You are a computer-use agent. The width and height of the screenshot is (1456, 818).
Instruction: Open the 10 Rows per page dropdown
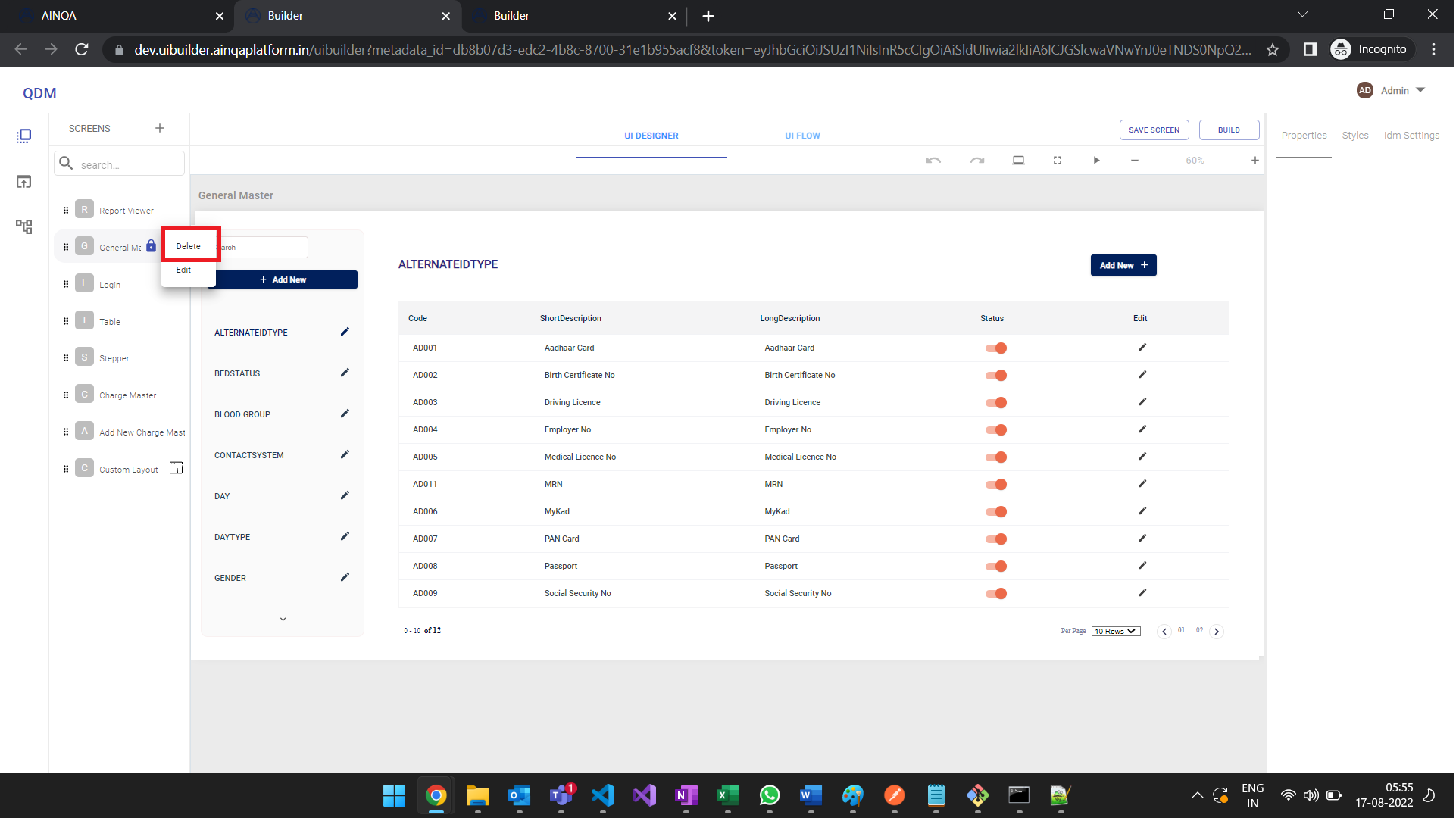click(x=1116, y=632)
